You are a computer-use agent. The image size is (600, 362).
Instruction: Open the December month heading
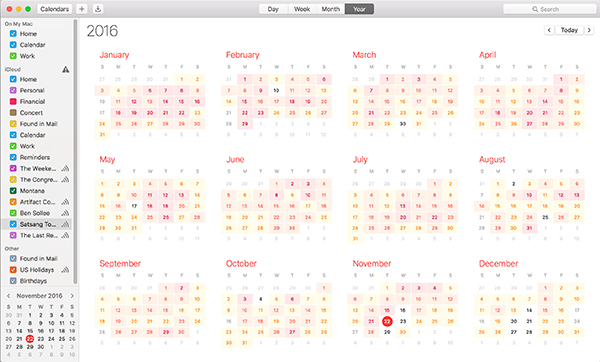coord(499,264)
